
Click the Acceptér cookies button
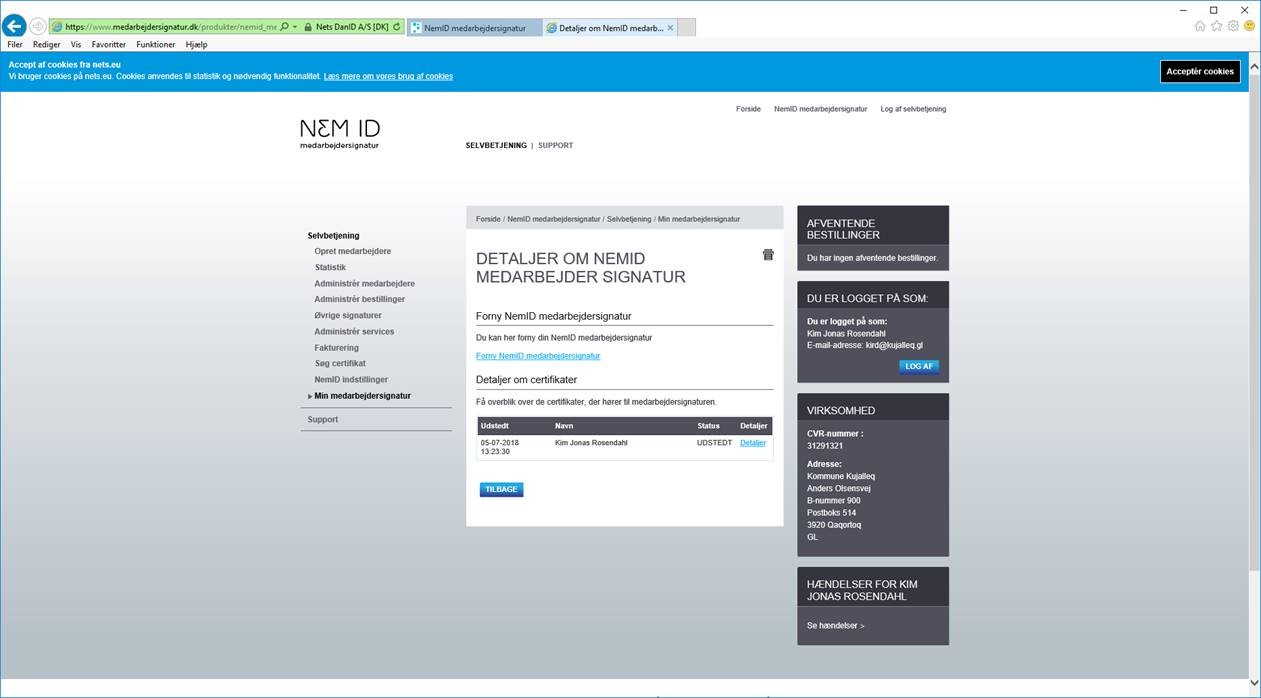coord(1200,72)
